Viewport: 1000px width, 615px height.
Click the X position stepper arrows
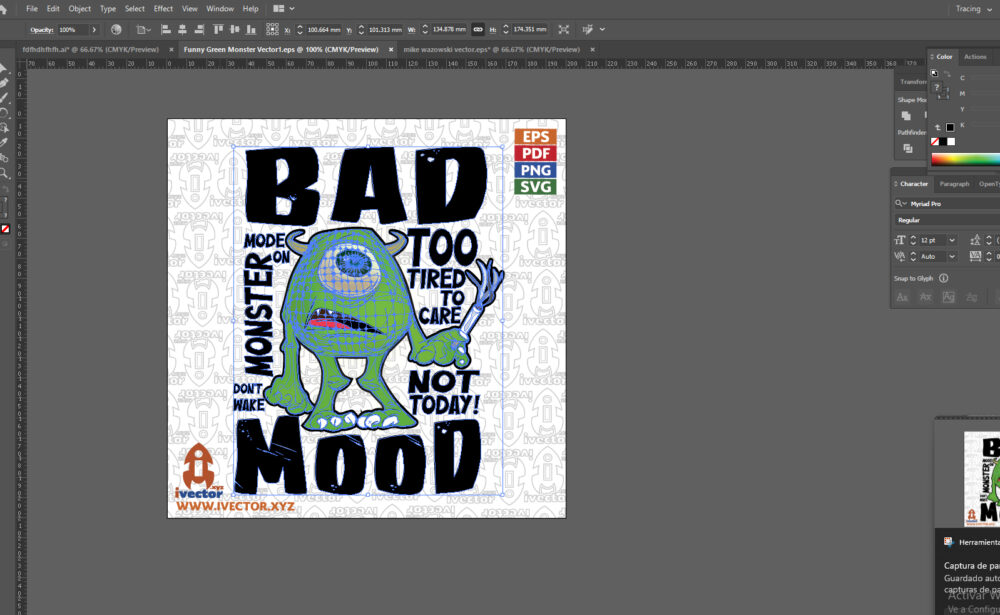[x=300, y=30]
